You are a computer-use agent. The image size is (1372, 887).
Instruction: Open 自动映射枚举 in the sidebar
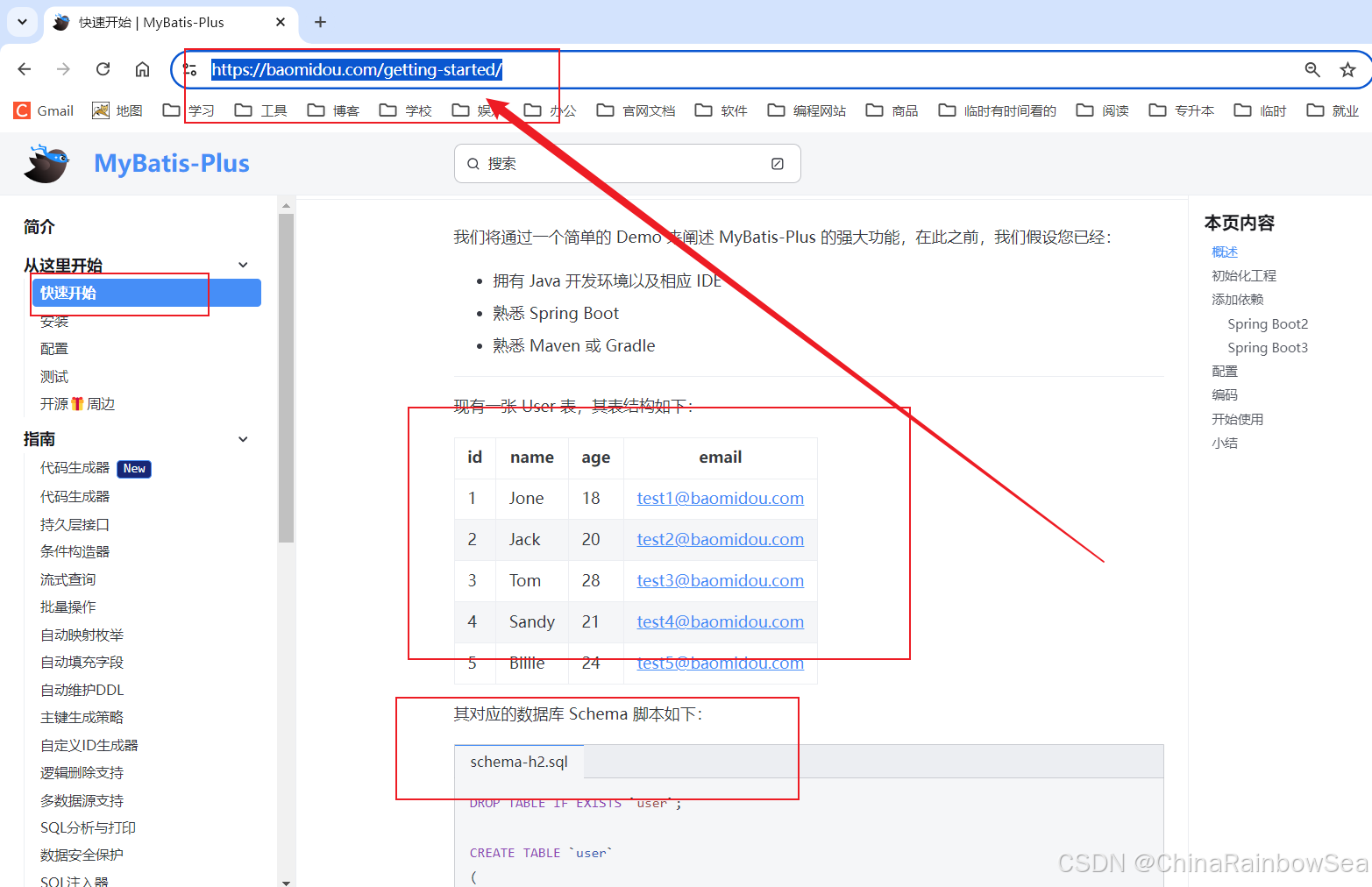point(82,635)
